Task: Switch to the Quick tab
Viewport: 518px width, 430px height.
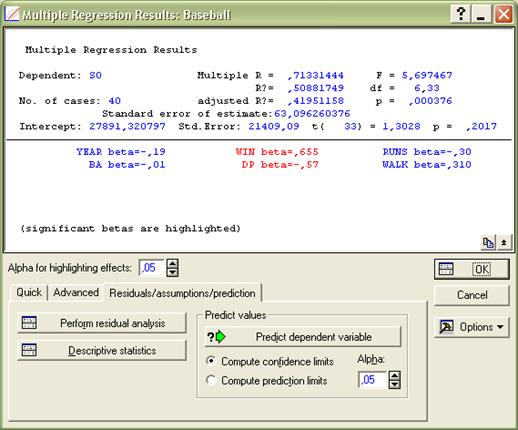Action: [x=29, y=292]
